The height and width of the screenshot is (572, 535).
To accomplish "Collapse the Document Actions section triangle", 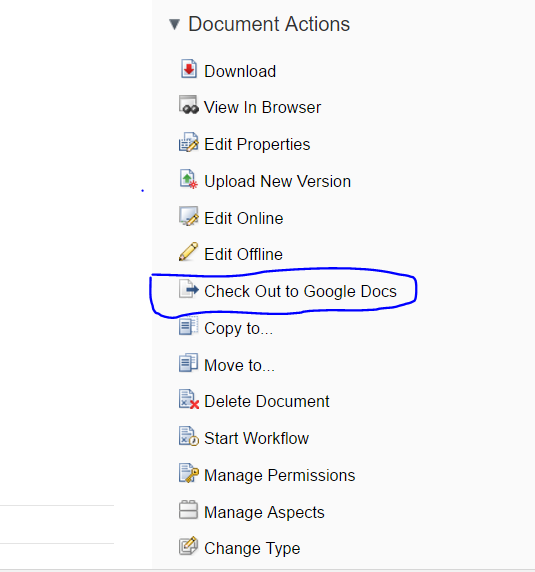I will tap(174, 24).
